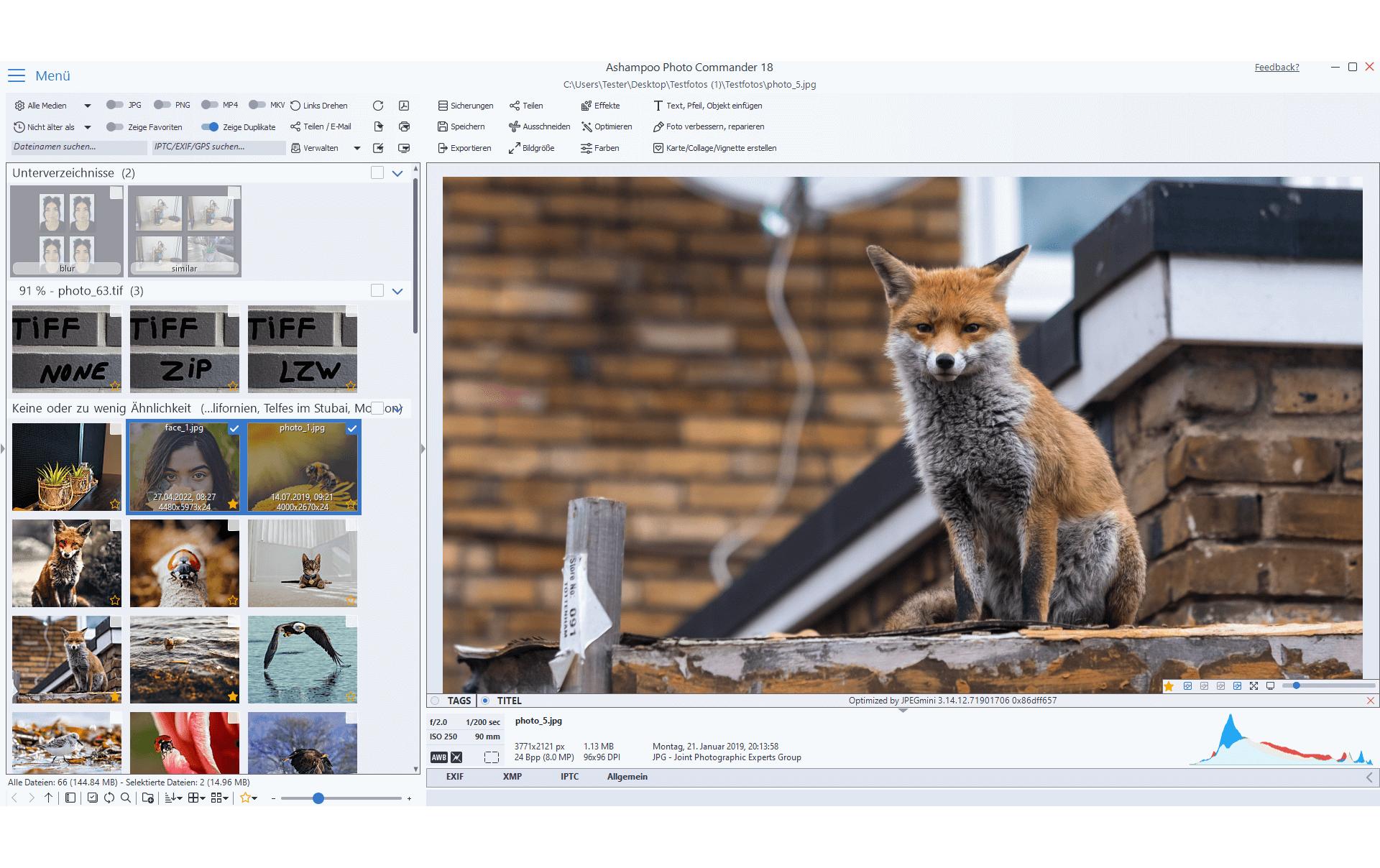Open the Feedback? link
The width and height of the screenshot is (1380, 868).
click(x=1277, y=68)
